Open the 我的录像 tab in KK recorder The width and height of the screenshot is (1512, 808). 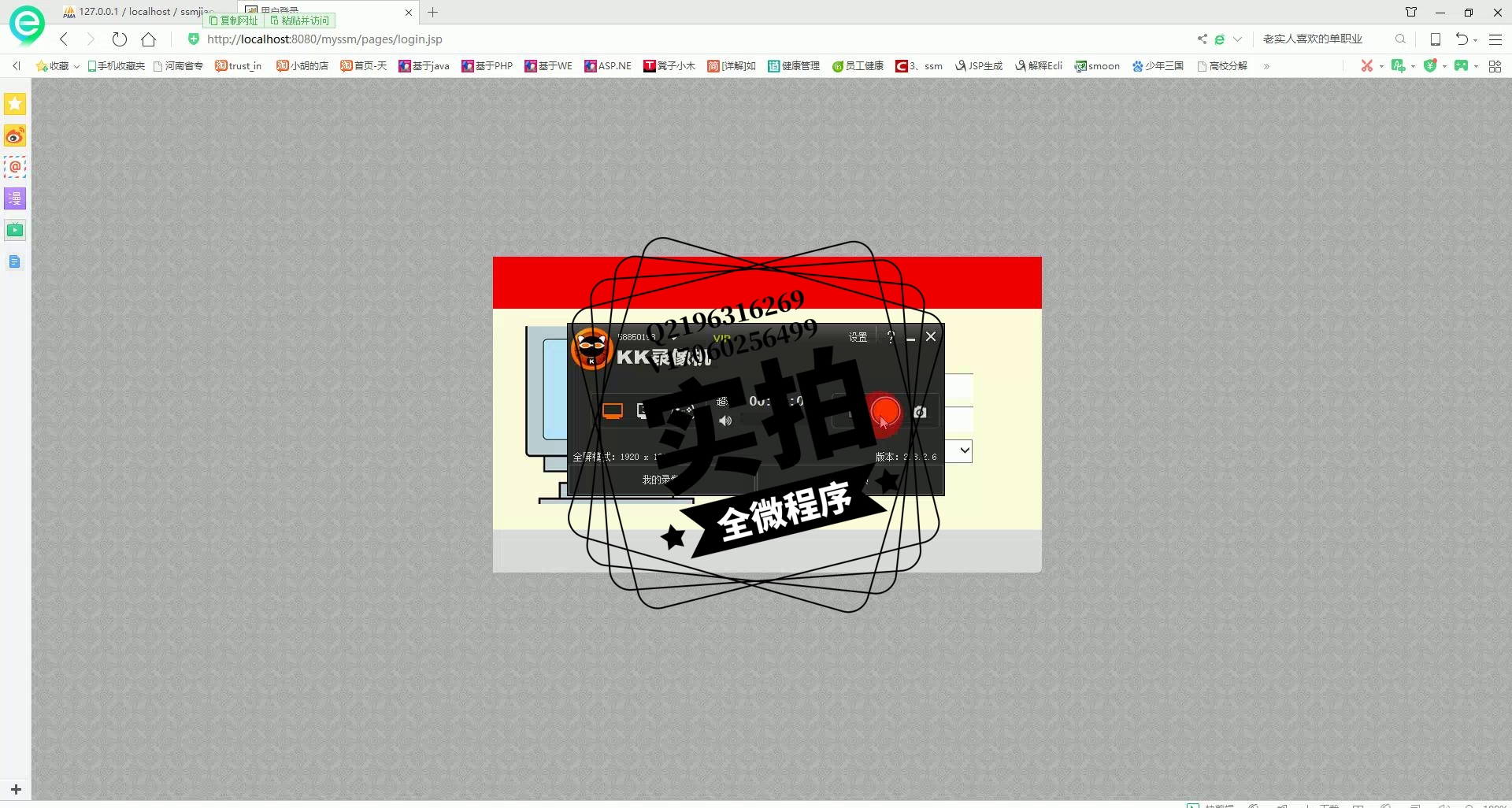660,480
